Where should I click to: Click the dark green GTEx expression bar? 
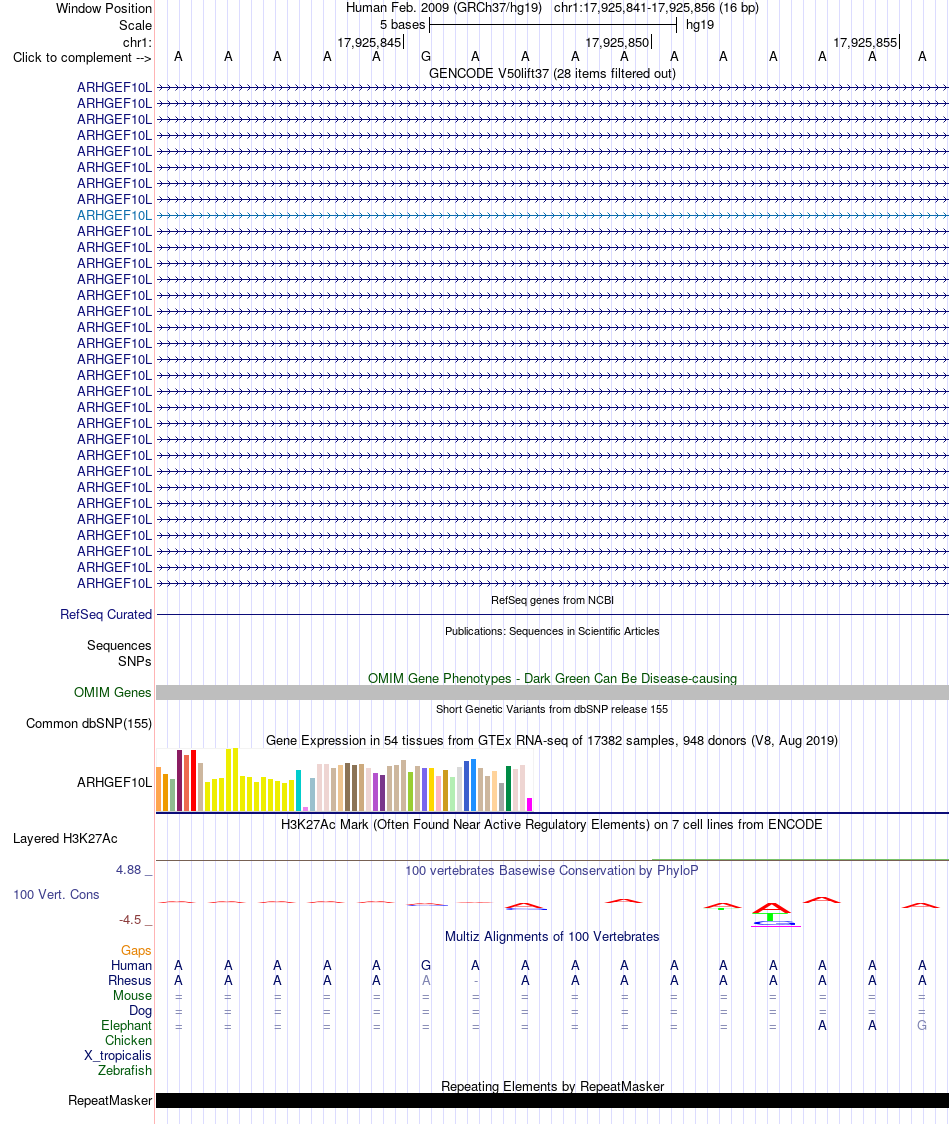[508, 789]
